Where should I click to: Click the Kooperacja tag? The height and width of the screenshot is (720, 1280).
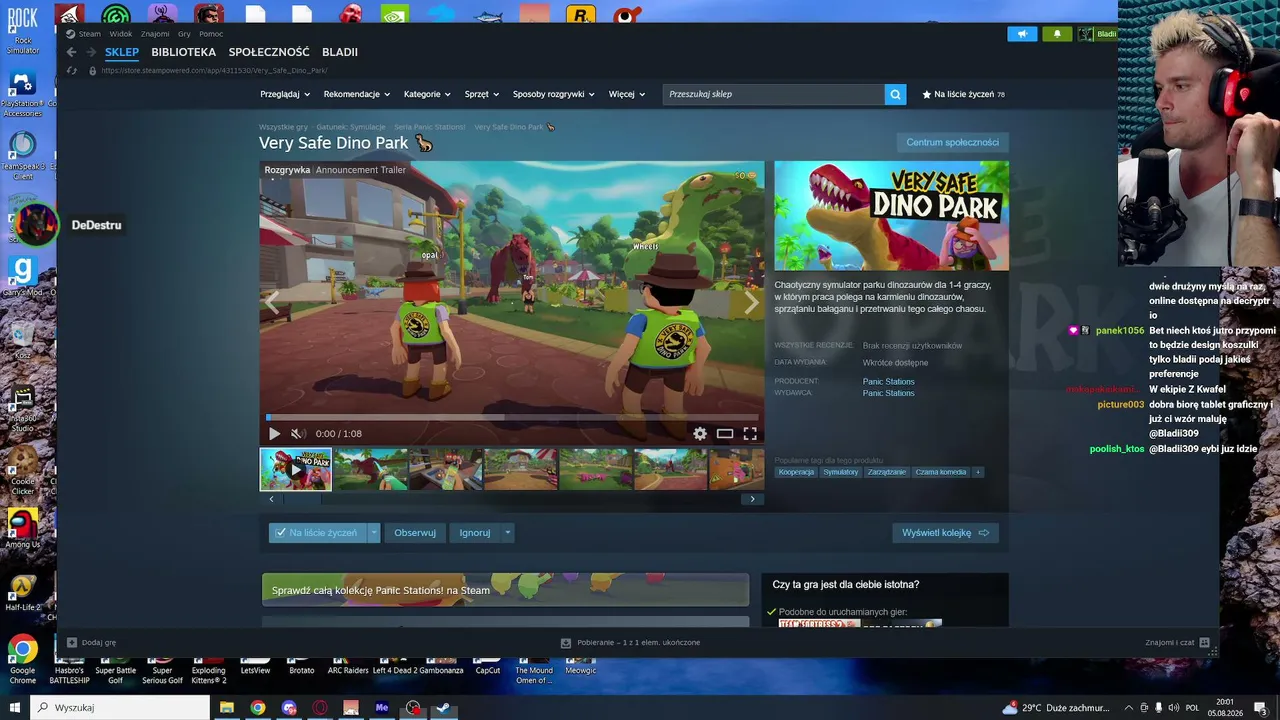coord(797,472)
